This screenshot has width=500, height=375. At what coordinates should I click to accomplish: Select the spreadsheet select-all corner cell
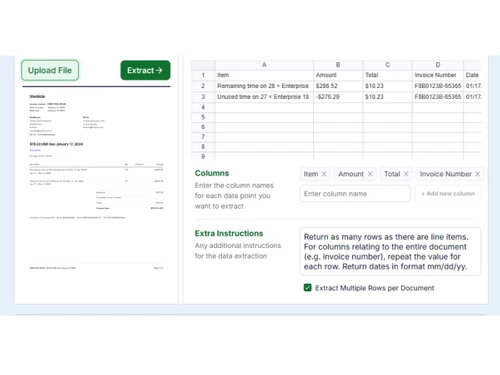pyautogui.click(x=203, y=65)
